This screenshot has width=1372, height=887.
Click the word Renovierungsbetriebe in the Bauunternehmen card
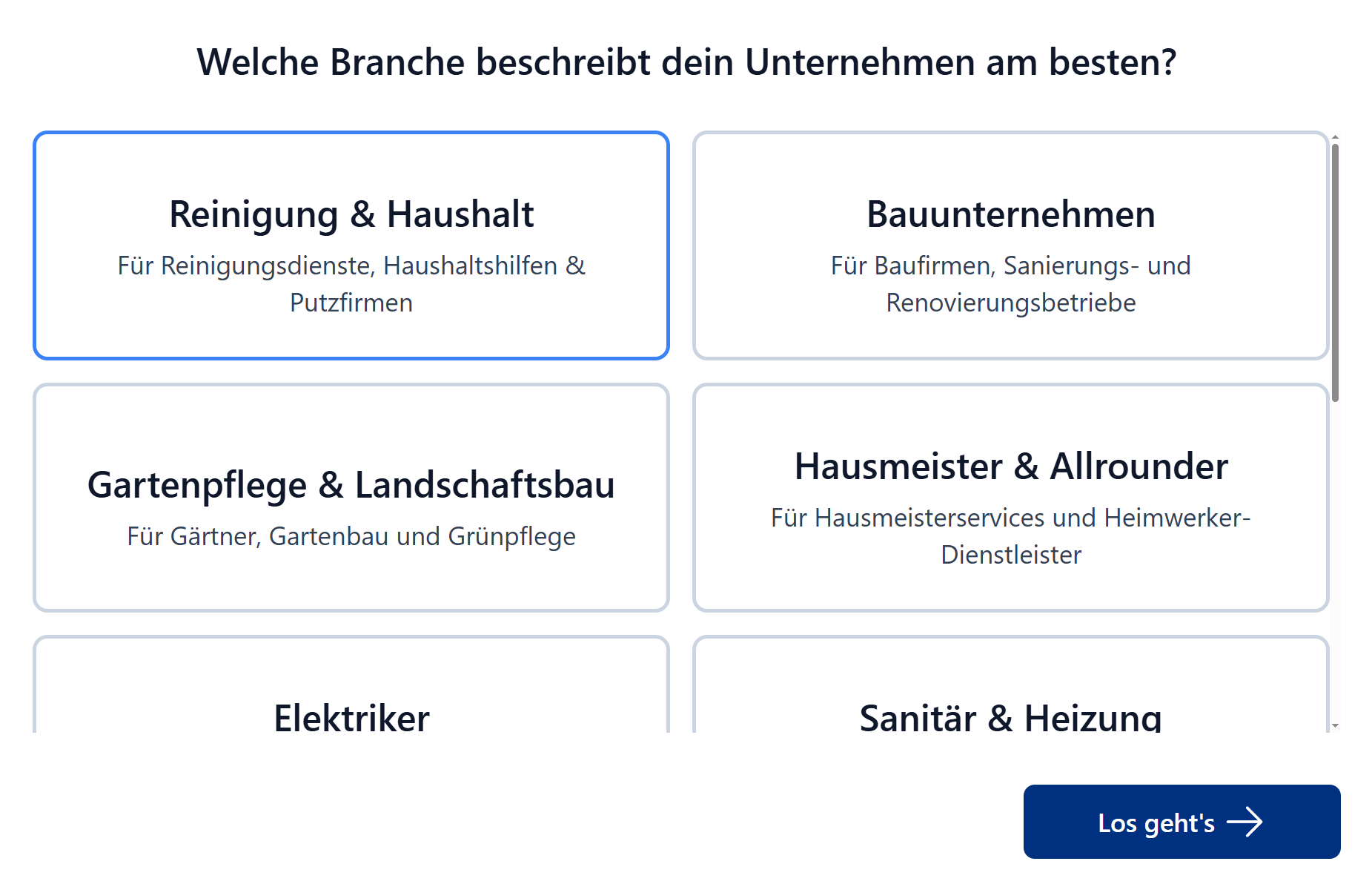1010,303
